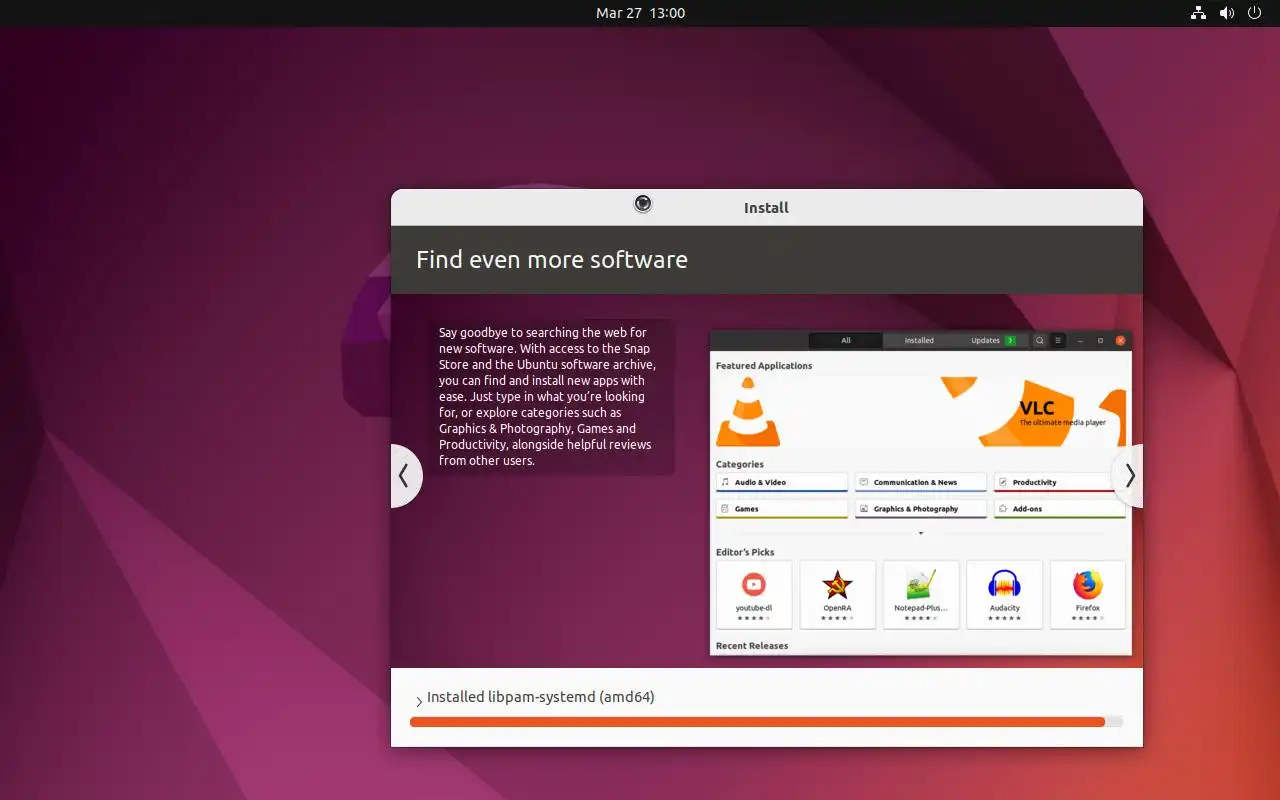Open the power menu icon
Screen dimensions: 1280x800
coord(1254,13)
